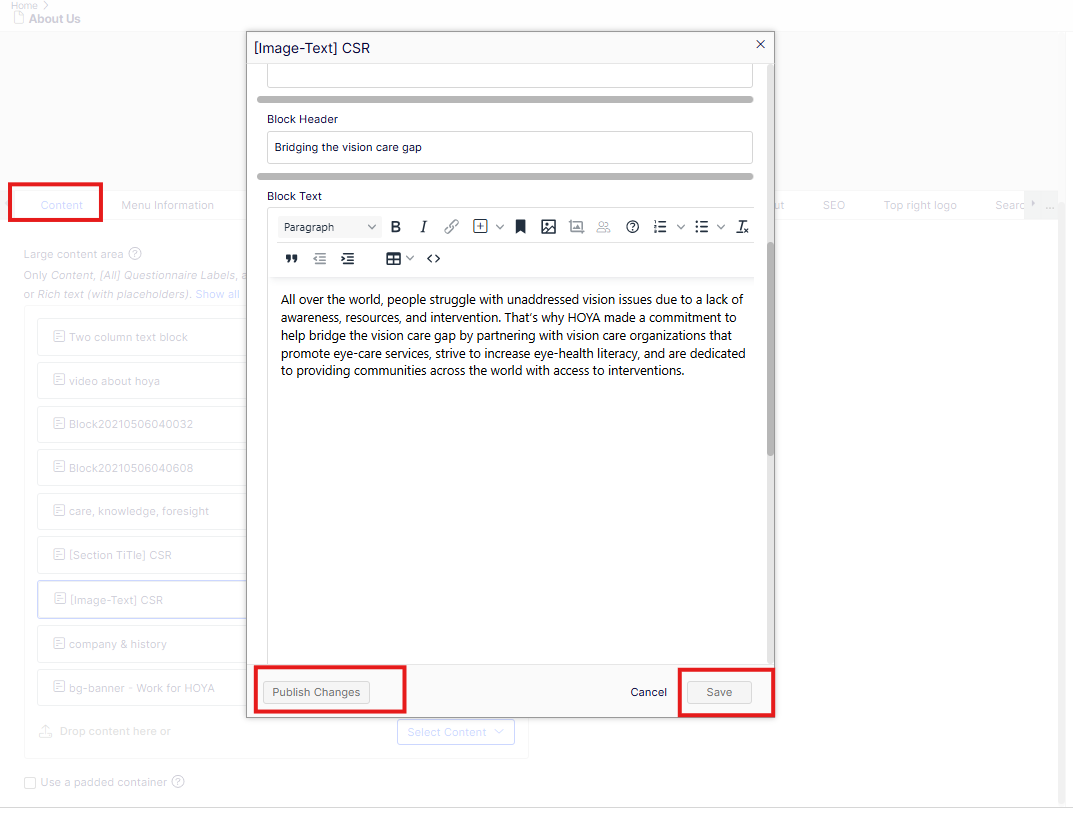Click into the Block Header input field
The height and width of the screenshot is (816, 1073).
pos(510,148)
